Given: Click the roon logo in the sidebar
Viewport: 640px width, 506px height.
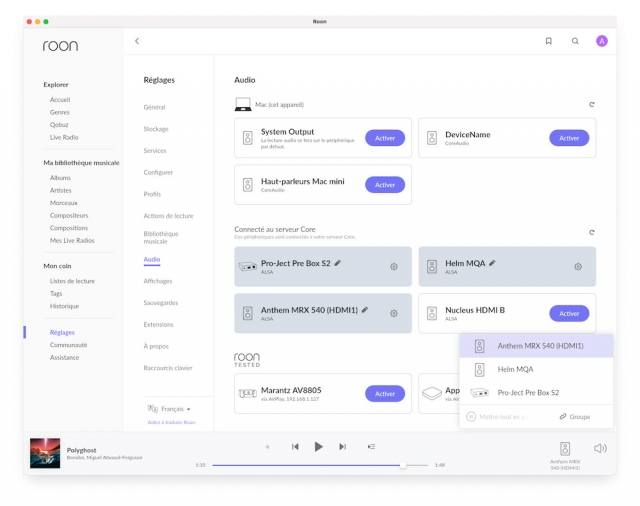Looking at the screenshot, I should point(60,46).
